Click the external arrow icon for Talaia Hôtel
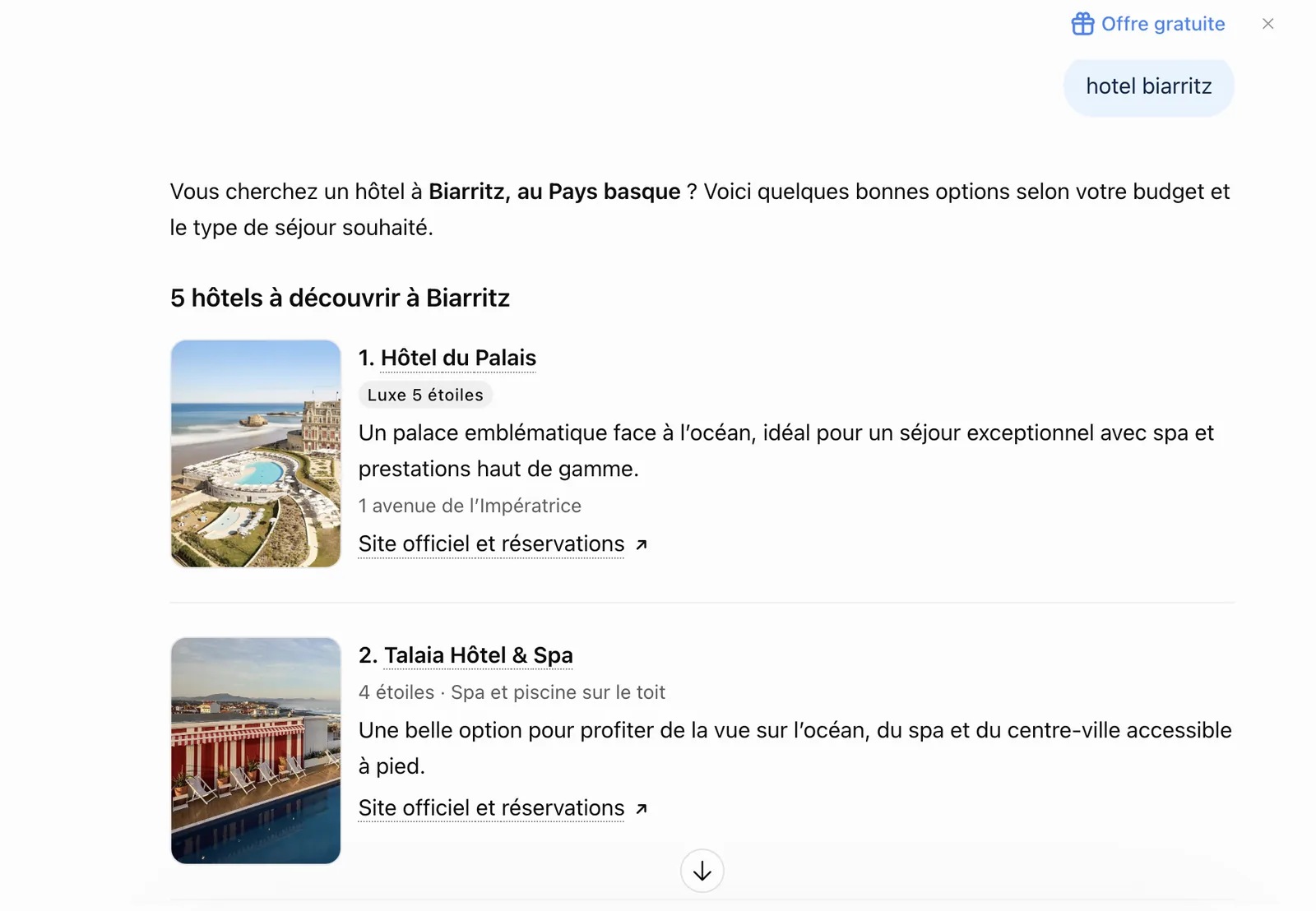1316x911 pixels. (x=642, y=809)
